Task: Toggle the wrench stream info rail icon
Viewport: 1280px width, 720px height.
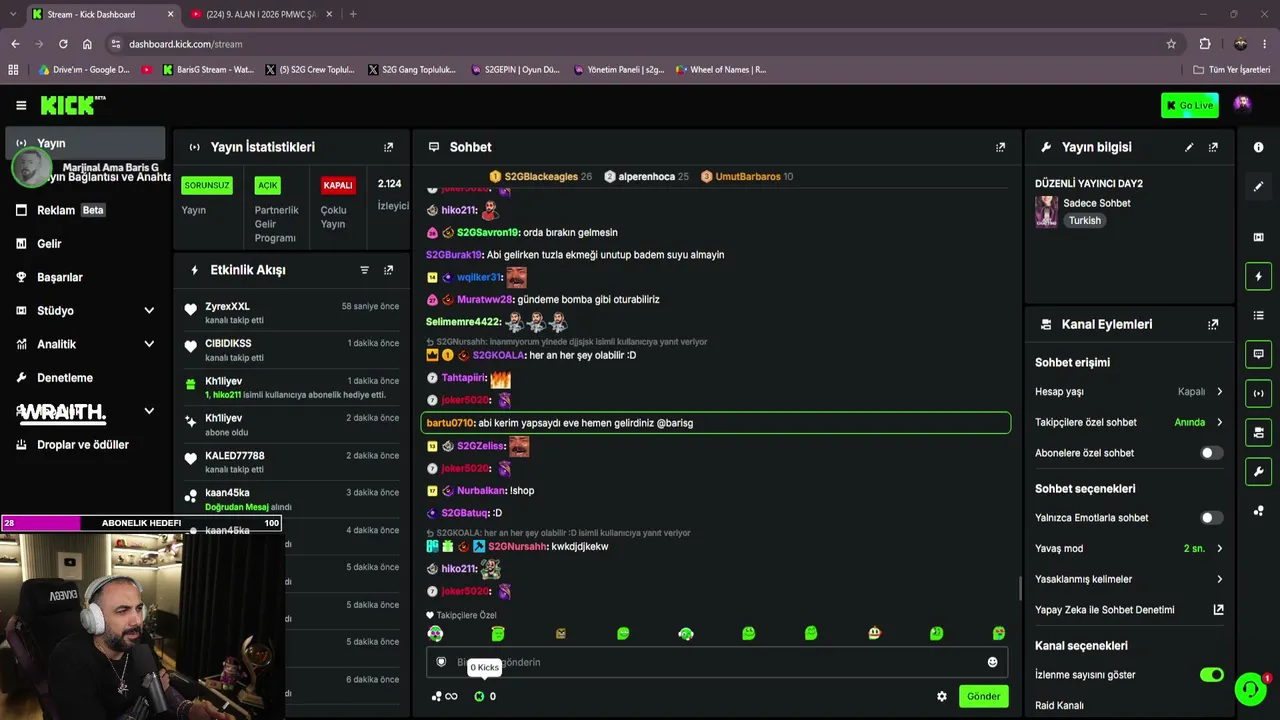Action: (1258, 471)
